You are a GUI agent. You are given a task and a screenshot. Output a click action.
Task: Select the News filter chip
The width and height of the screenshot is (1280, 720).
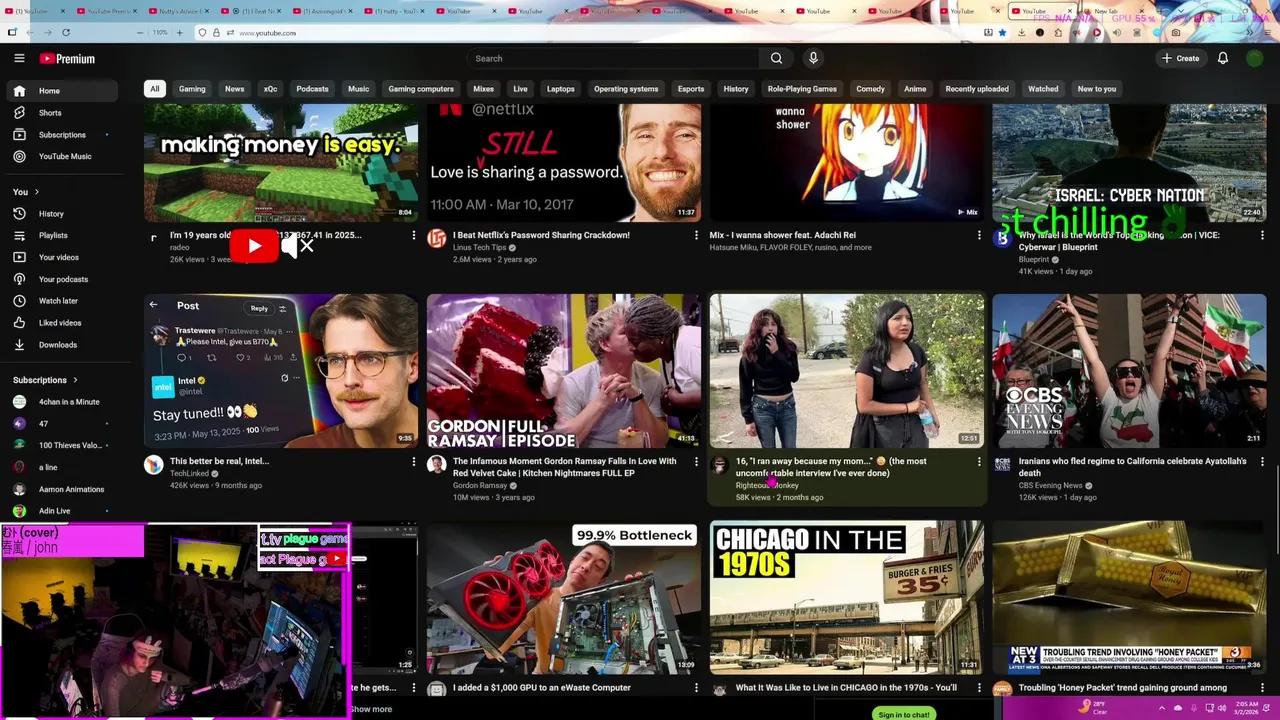(x=234, y=89)
